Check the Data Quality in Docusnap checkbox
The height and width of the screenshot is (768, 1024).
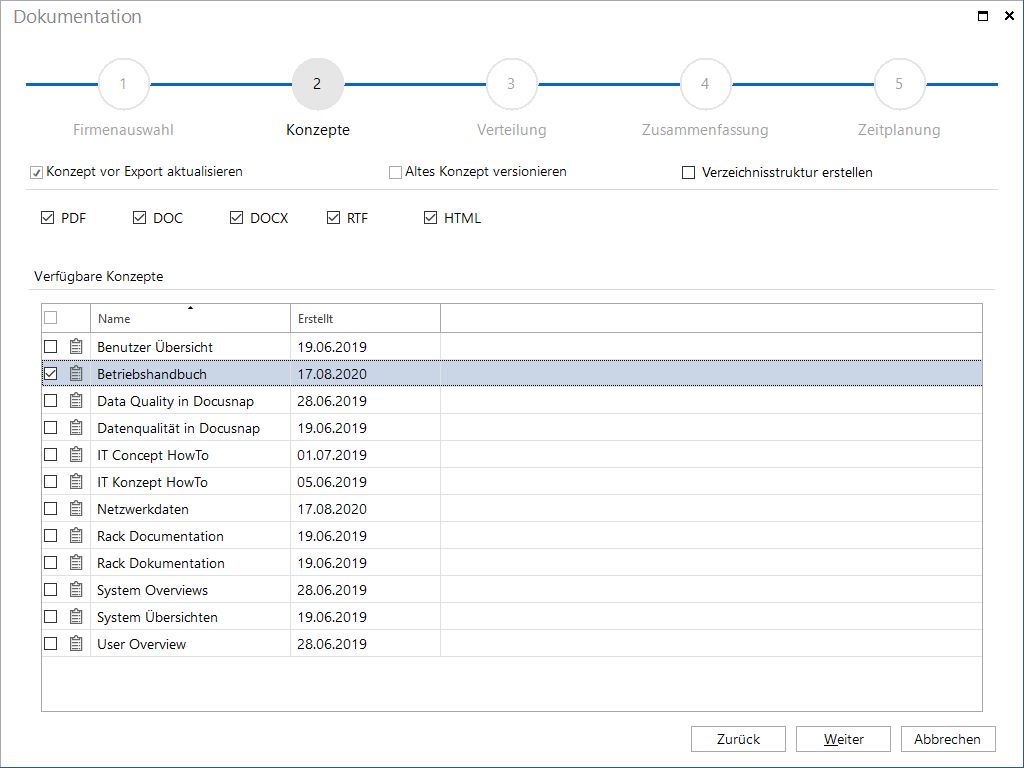[50, 401]
